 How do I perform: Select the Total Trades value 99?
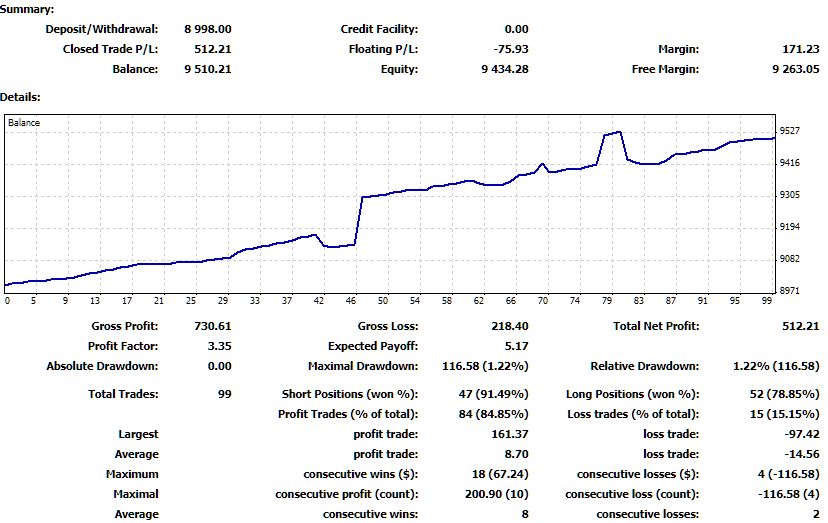point(224,394)
